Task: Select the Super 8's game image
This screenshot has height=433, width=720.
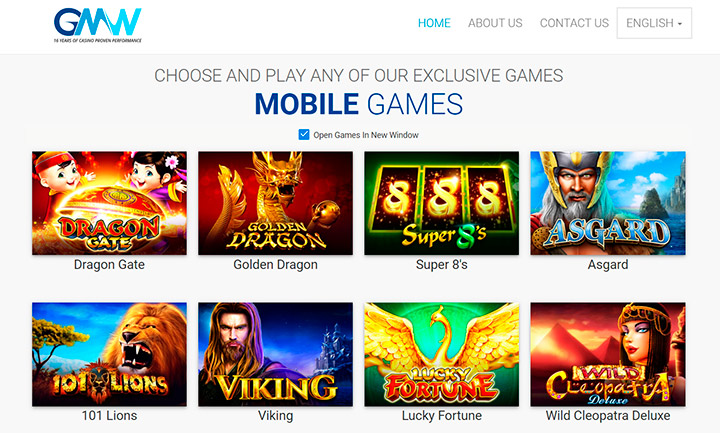Action: coord(442,203)
